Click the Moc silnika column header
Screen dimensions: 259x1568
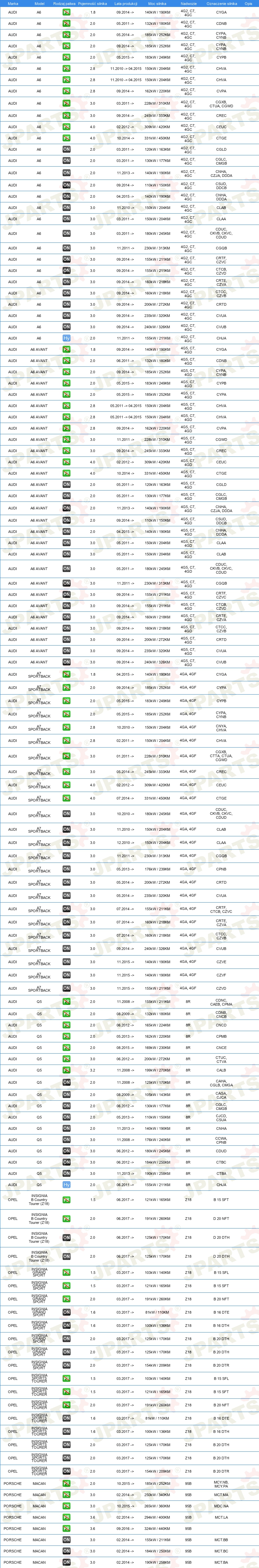[157, 4]
